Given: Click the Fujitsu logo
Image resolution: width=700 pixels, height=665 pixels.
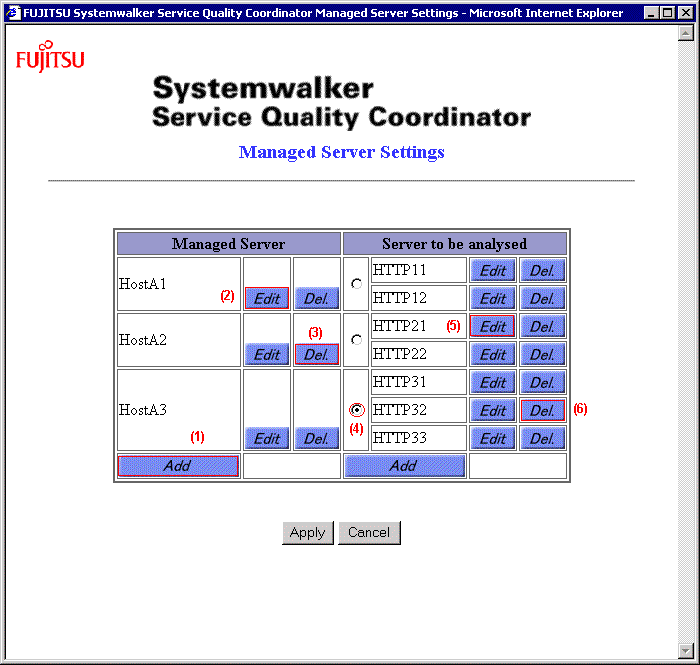Looking at the screenshot, I should pos(50,57).
